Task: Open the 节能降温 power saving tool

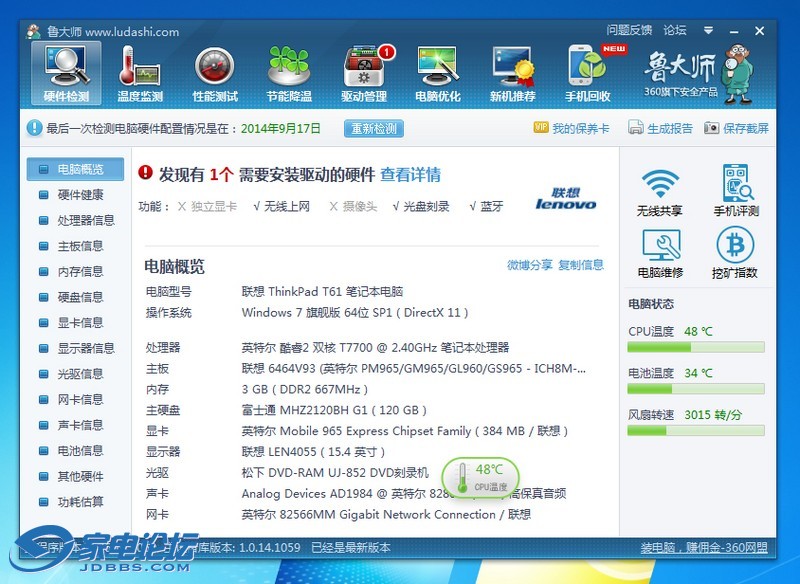Action: 289,73
